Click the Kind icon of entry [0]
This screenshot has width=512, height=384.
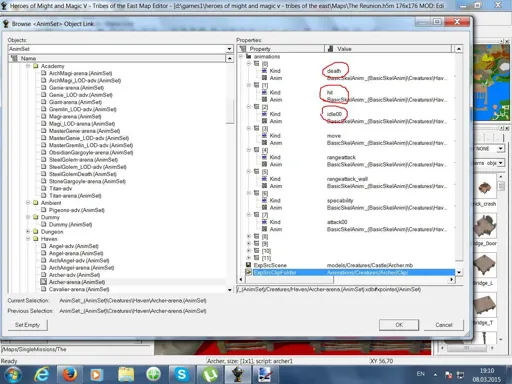click(264, 70)
